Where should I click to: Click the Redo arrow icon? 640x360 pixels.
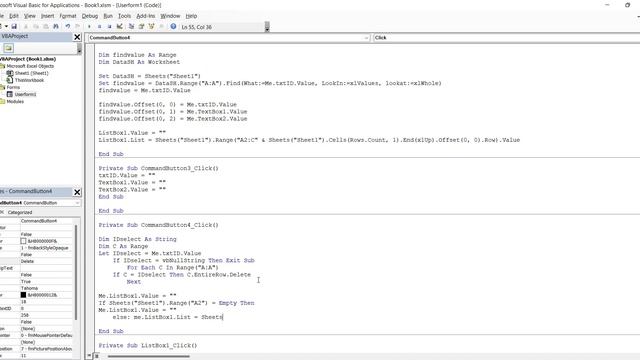point(78,27)
